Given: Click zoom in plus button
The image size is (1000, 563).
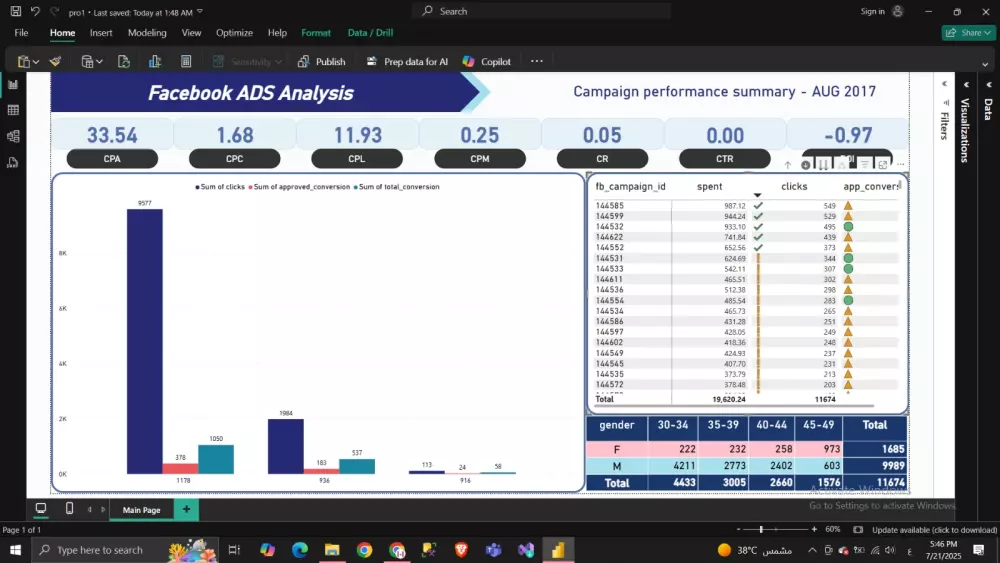Looking at the screenshot, I should point(814,529).
